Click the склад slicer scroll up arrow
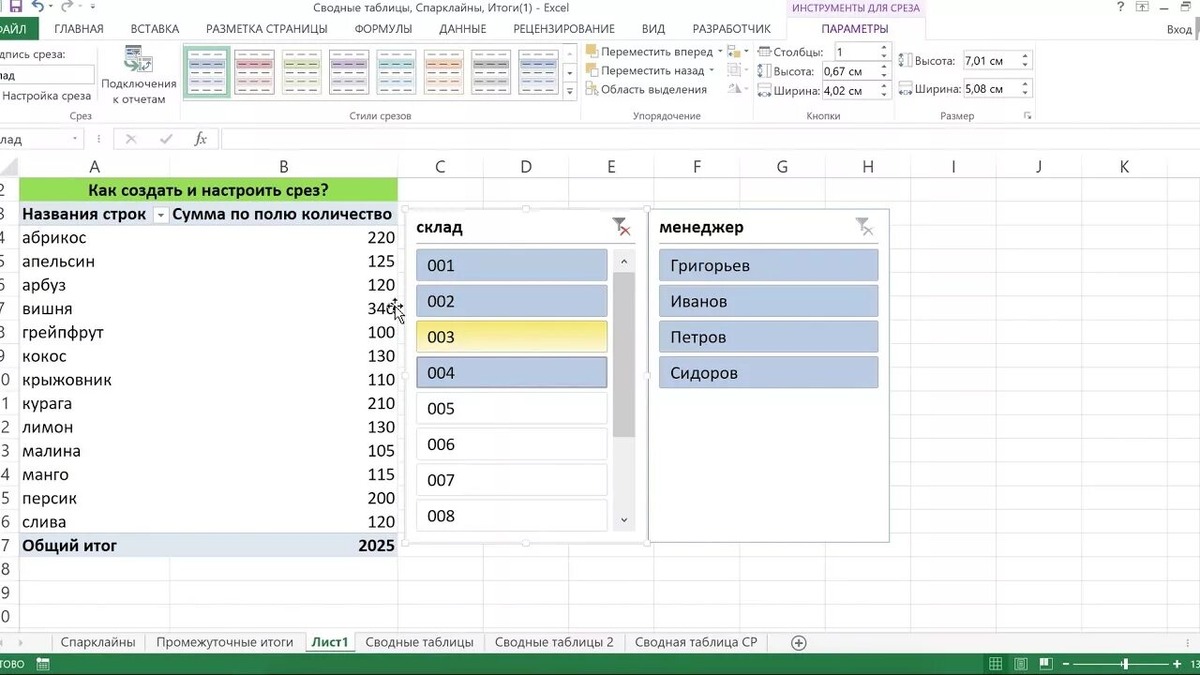 pyautogui.click(x=624, y=261)
